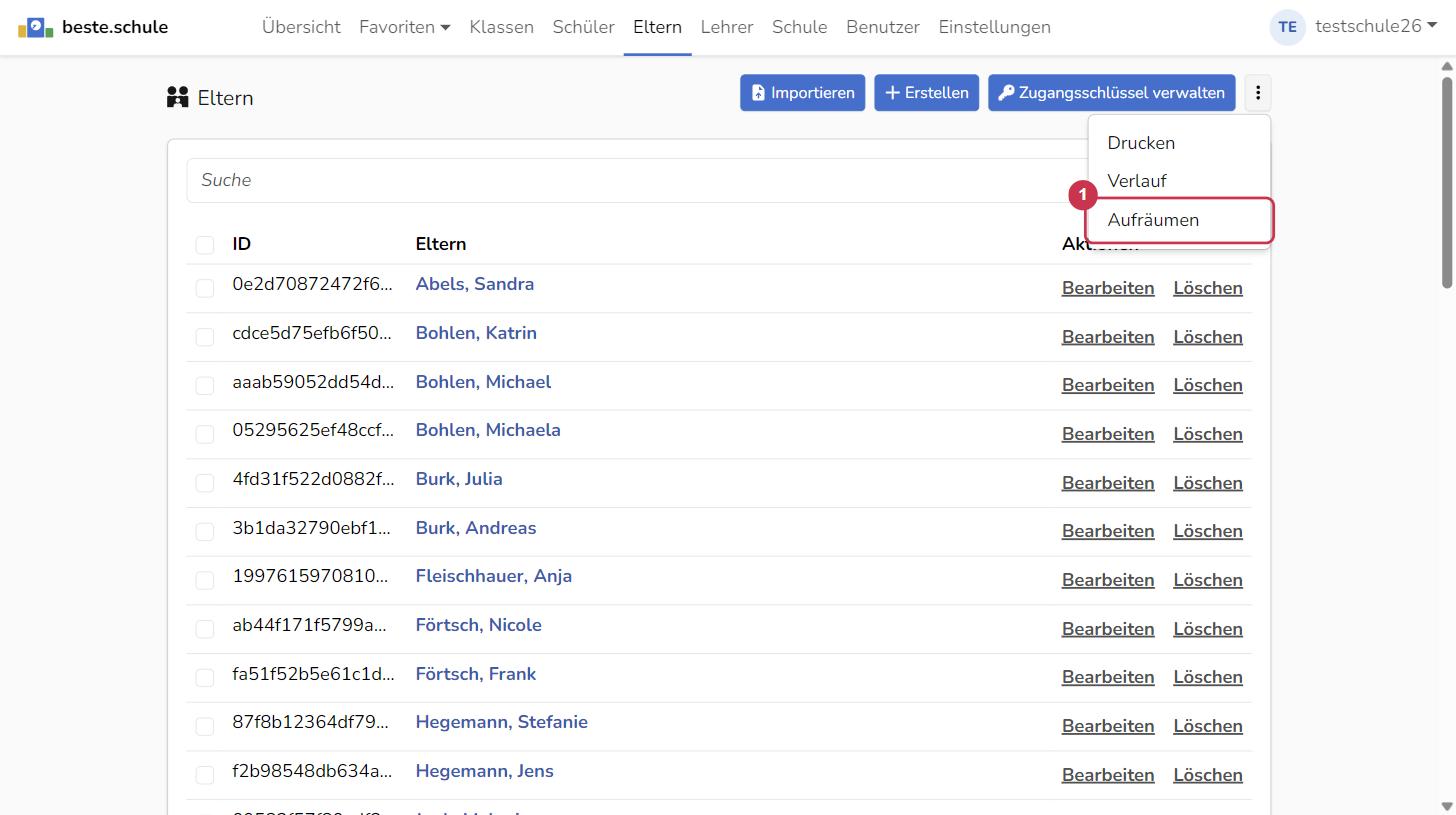The width and height of the screenshot is (1456, 815).
Task: Click the beste.schule logo icon
Action: point(36,27)
